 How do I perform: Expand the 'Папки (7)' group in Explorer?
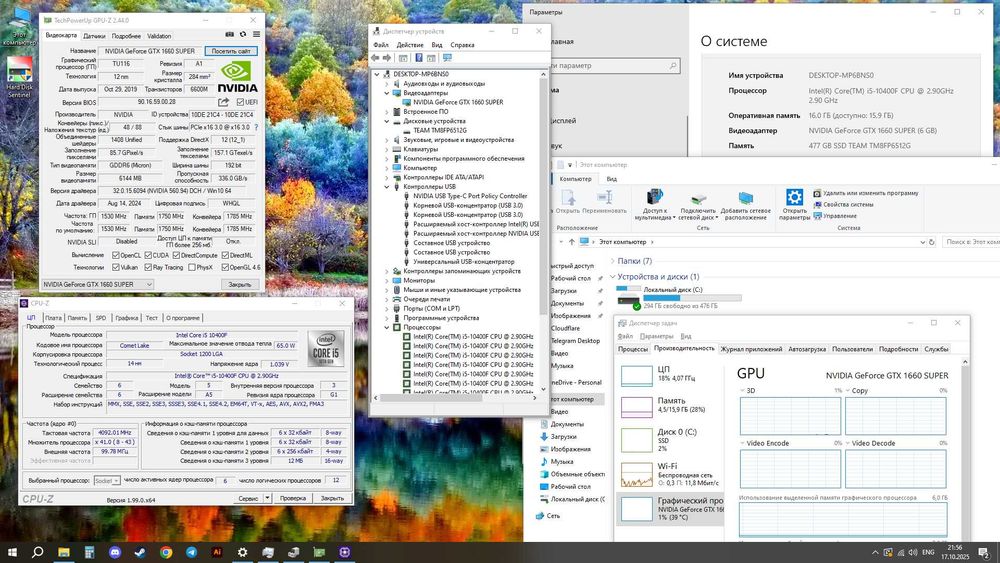click(x=612, y=261)
